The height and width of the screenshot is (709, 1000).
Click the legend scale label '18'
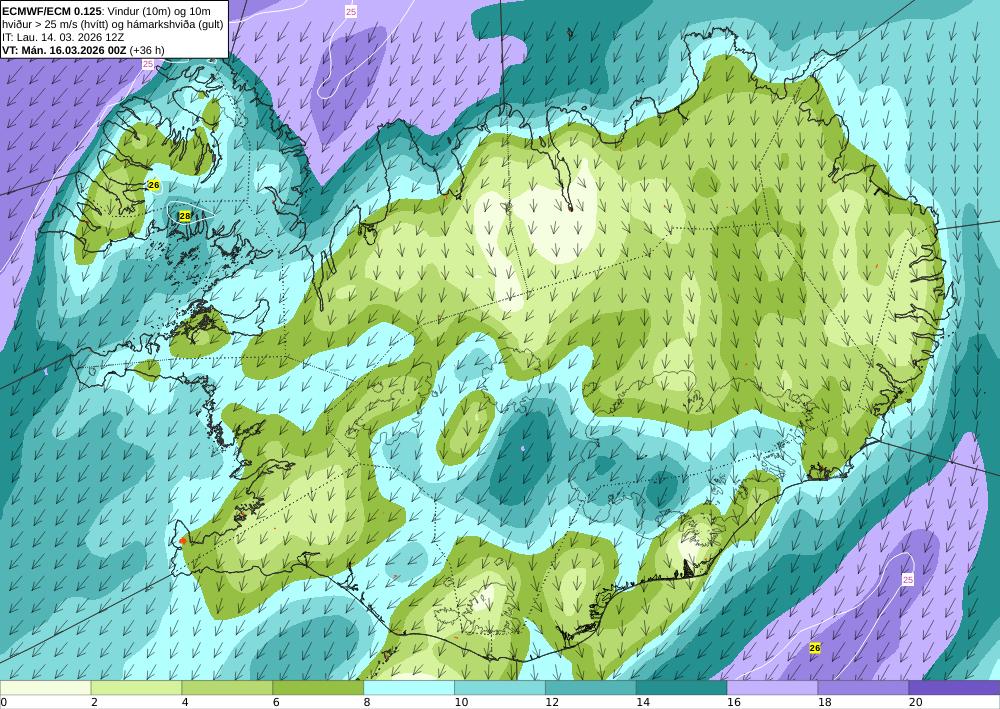(x=825, y=703)
